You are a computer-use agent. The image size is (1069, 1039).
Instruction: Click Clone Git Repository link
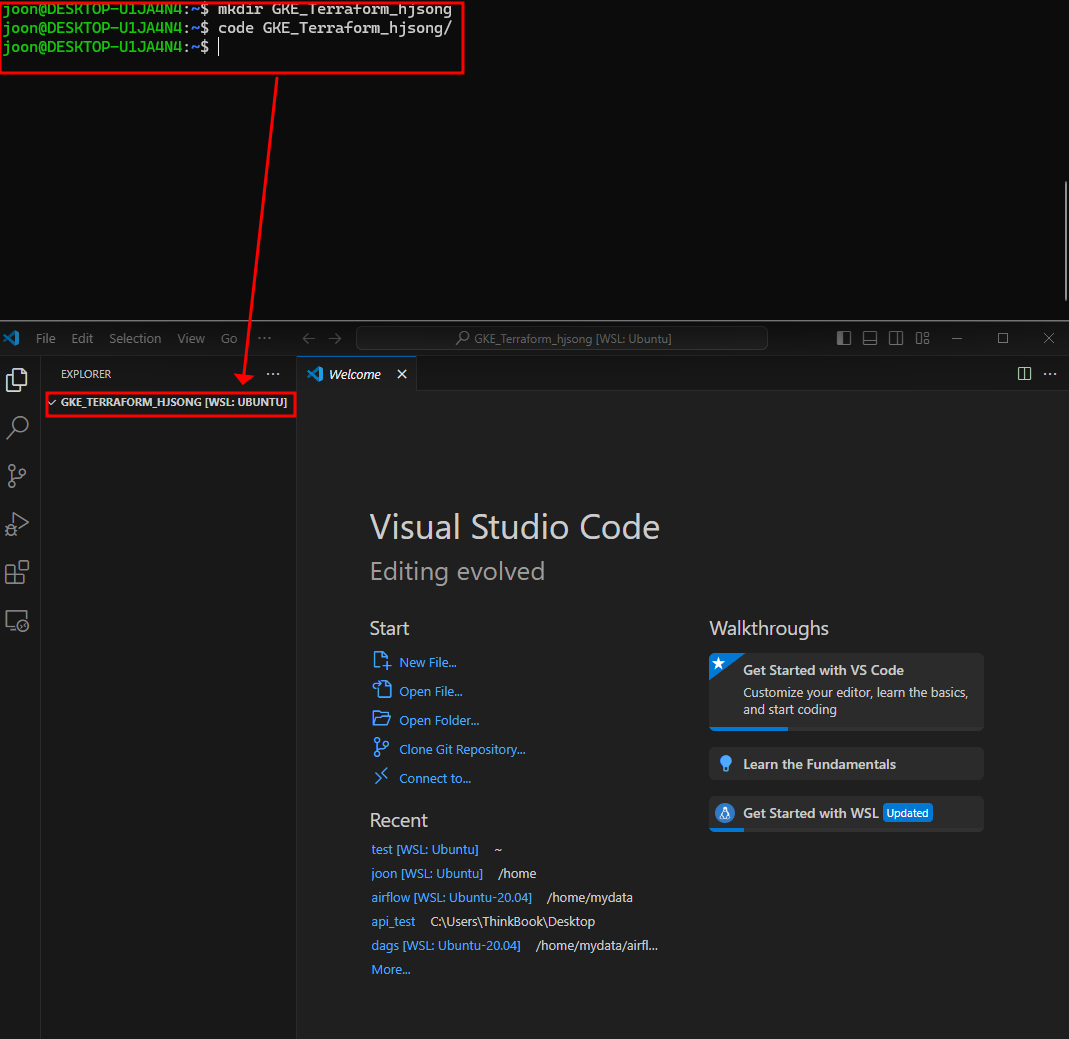pos(462,749)
